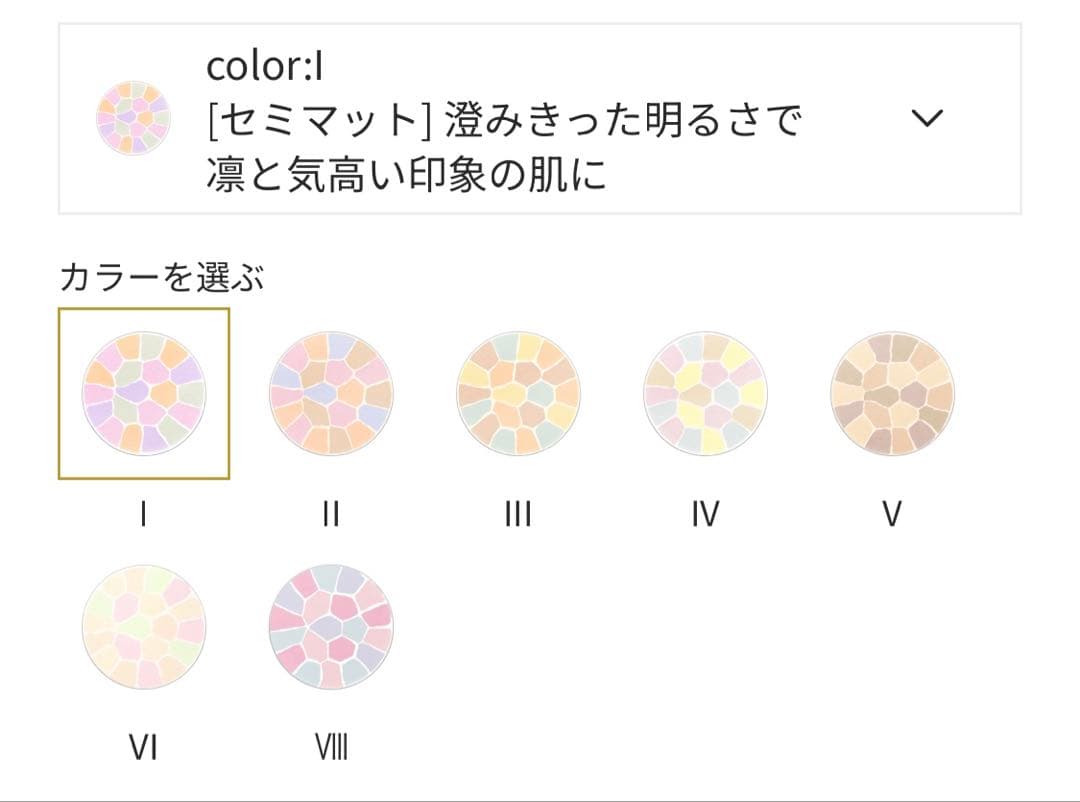Select the color II mosaic swatch
1080x802 pixels.
[333, 393]
